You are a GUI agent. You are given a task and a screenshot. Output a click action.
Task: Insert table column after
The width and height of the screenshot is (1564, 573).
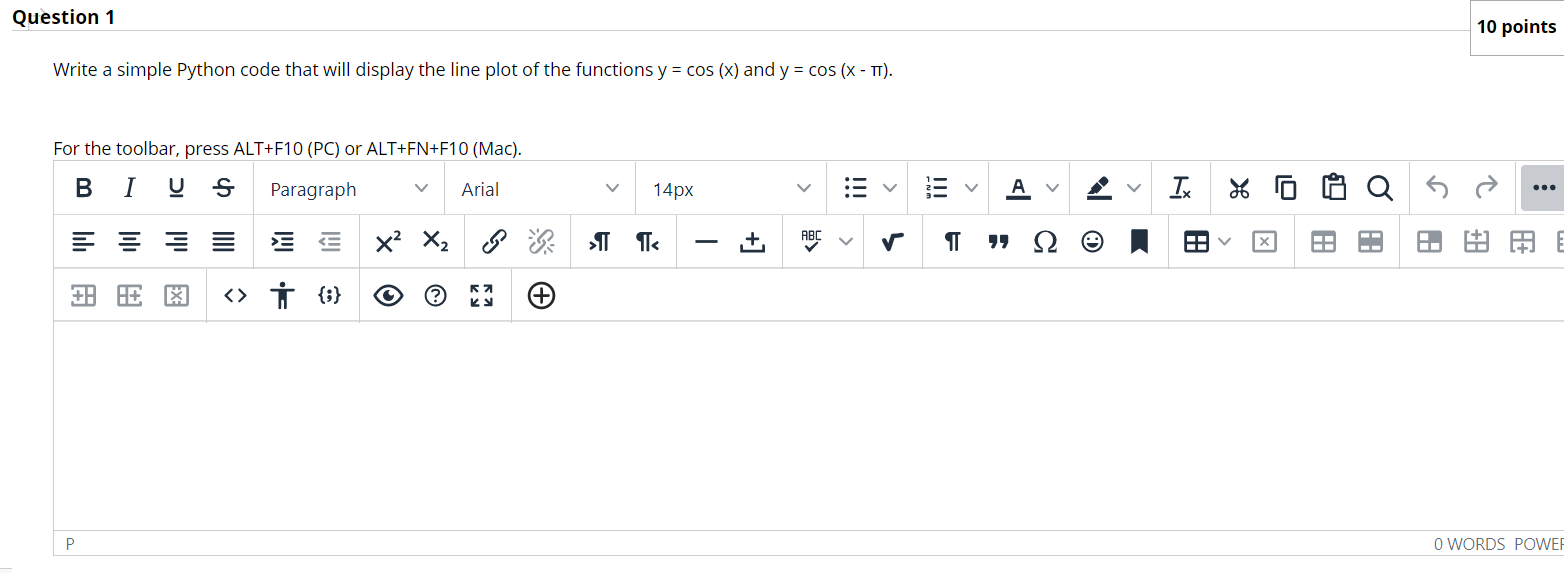130,295
